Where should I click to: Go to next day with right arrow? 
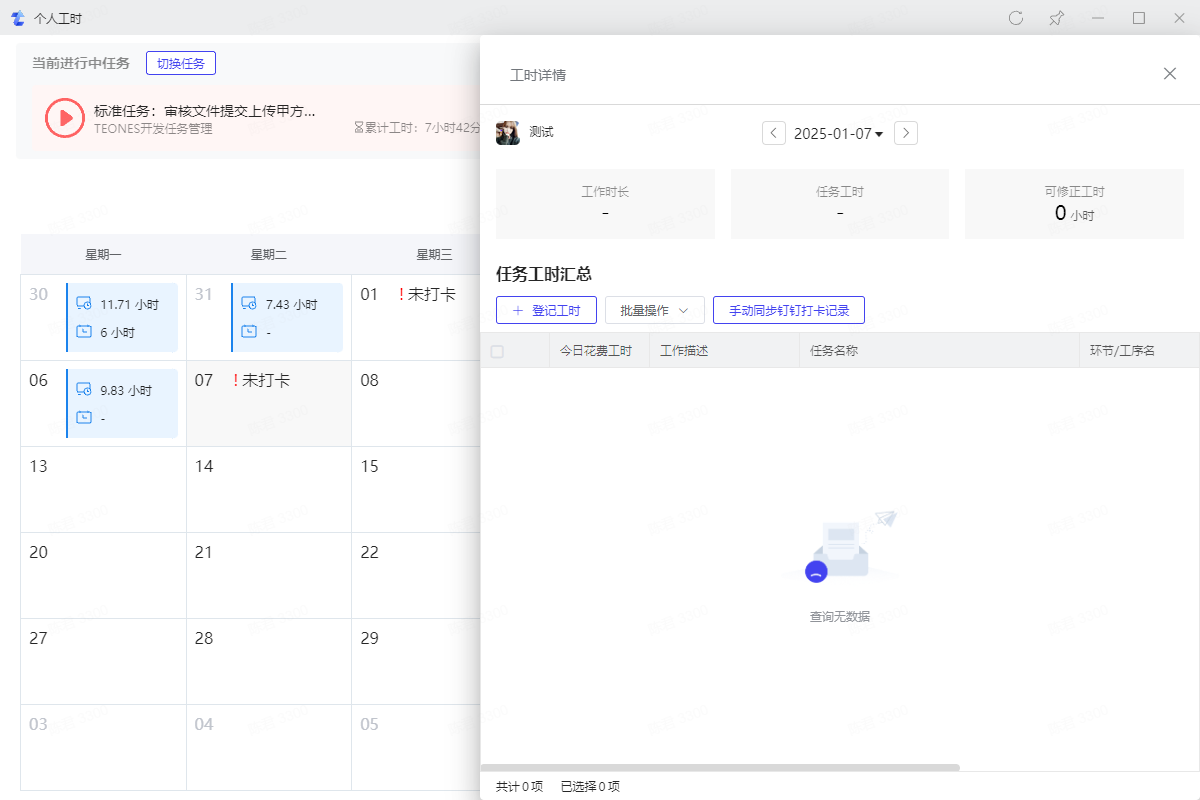906,133
